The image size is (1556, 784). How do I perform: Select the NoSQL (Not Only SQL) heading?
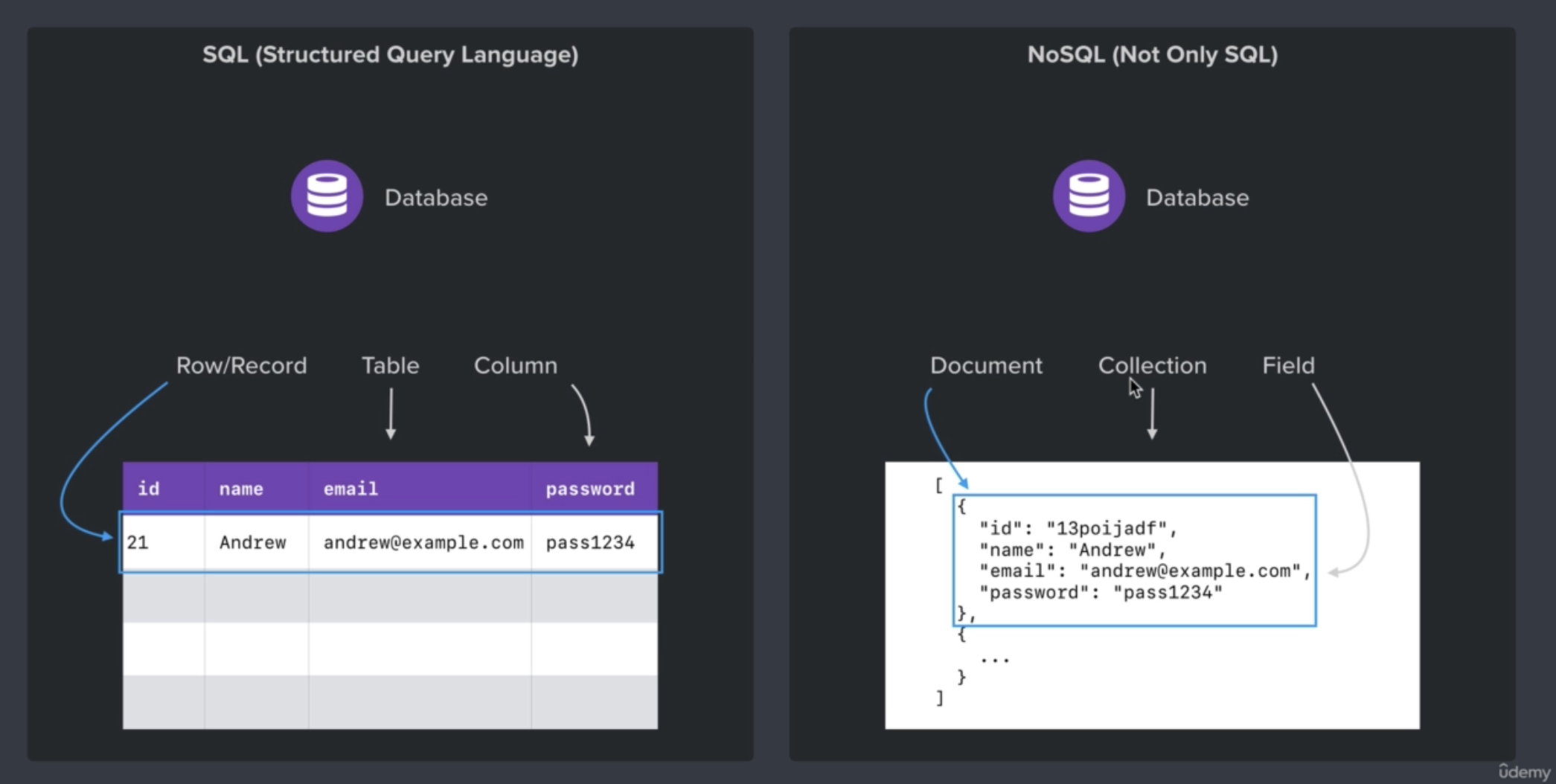pyautogui.click(x=1152, y=55)
